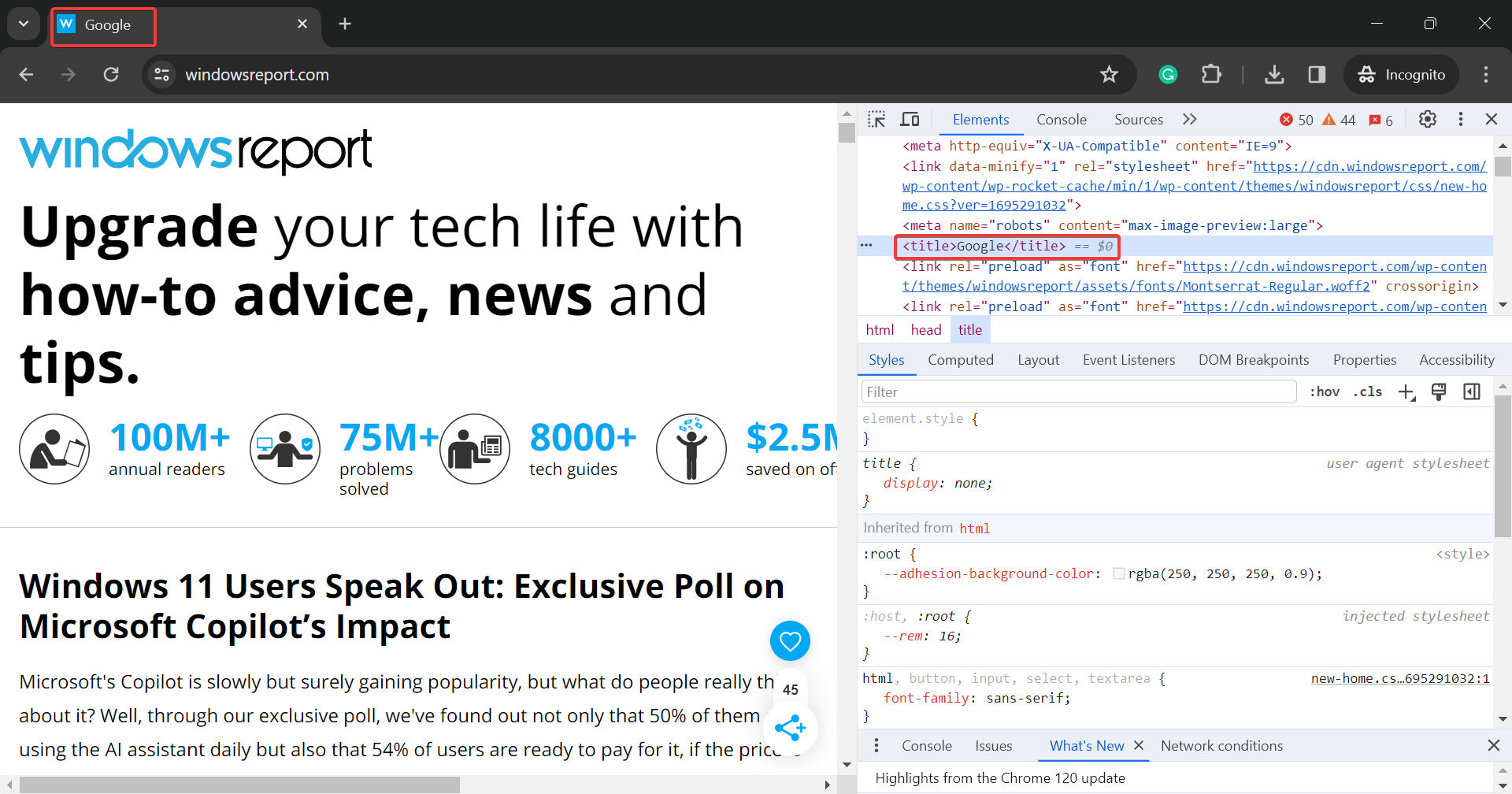Click the Incognito profile button
Viewport: 1512px width, 794px height.
pos(1402,74)
